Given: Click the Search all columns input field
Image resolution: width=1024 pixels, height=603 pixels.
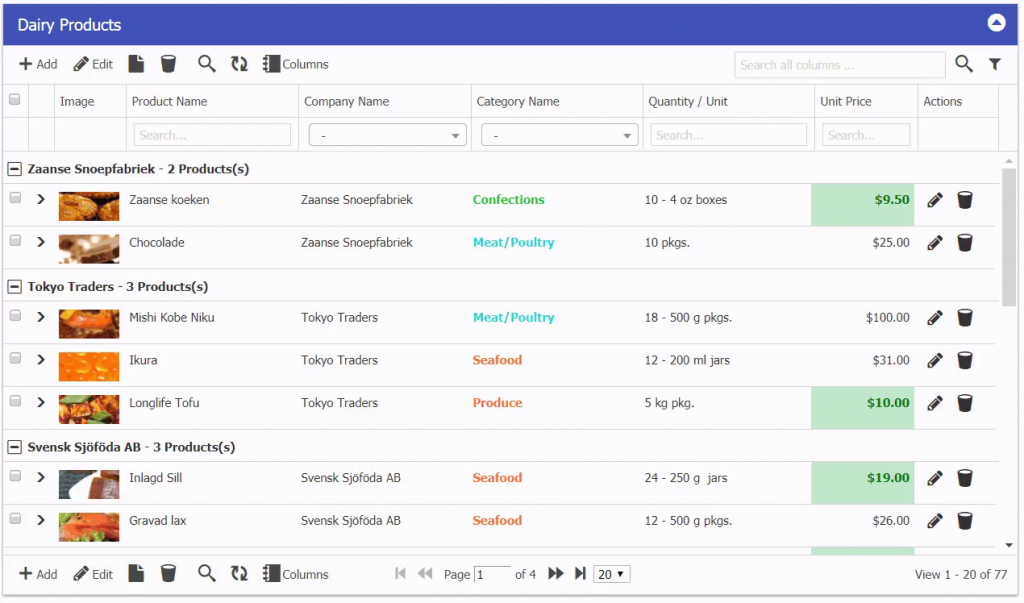Looking at the screenshot, I should coord(839,65).
